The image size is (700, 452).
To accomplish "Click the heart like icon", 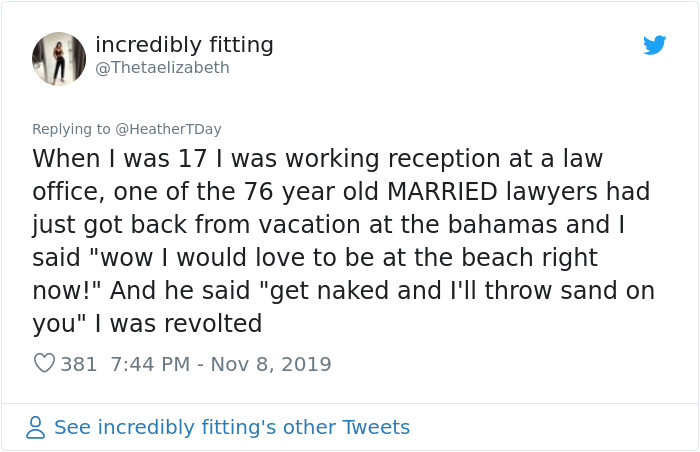I will coord(44,364).
